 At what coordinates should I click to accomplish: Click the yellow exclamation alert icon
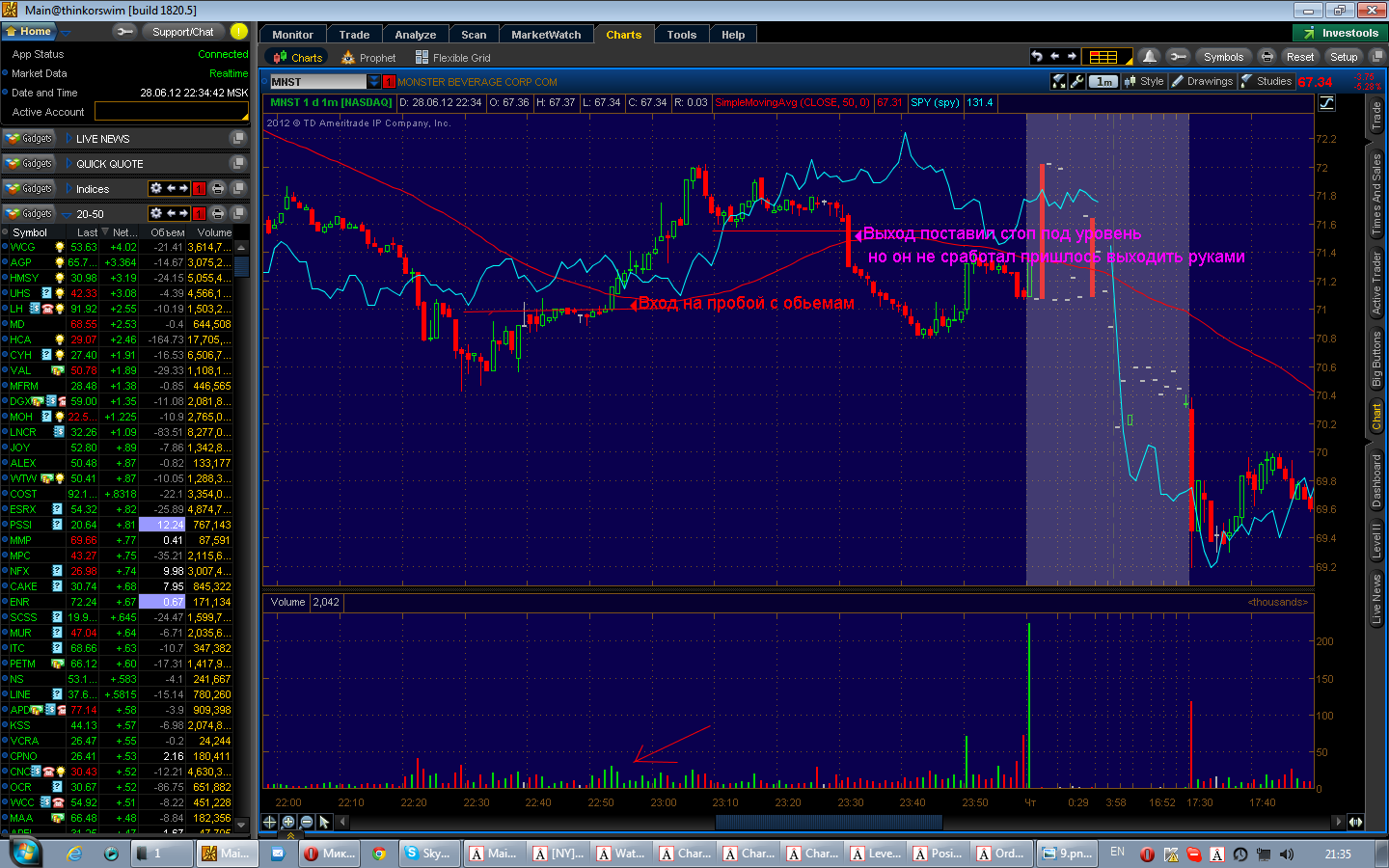(x=239, y=32)
